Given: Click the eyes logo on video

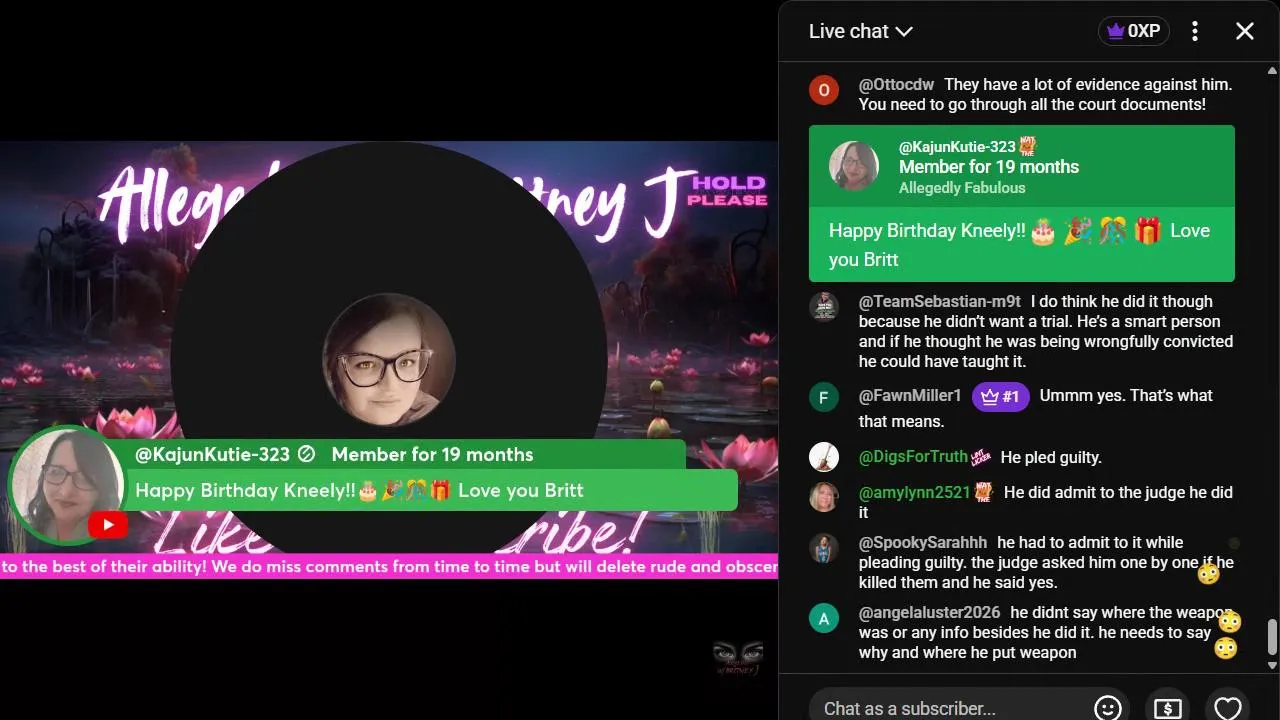Looking at the screenshot, I should [x=737, y=658].
